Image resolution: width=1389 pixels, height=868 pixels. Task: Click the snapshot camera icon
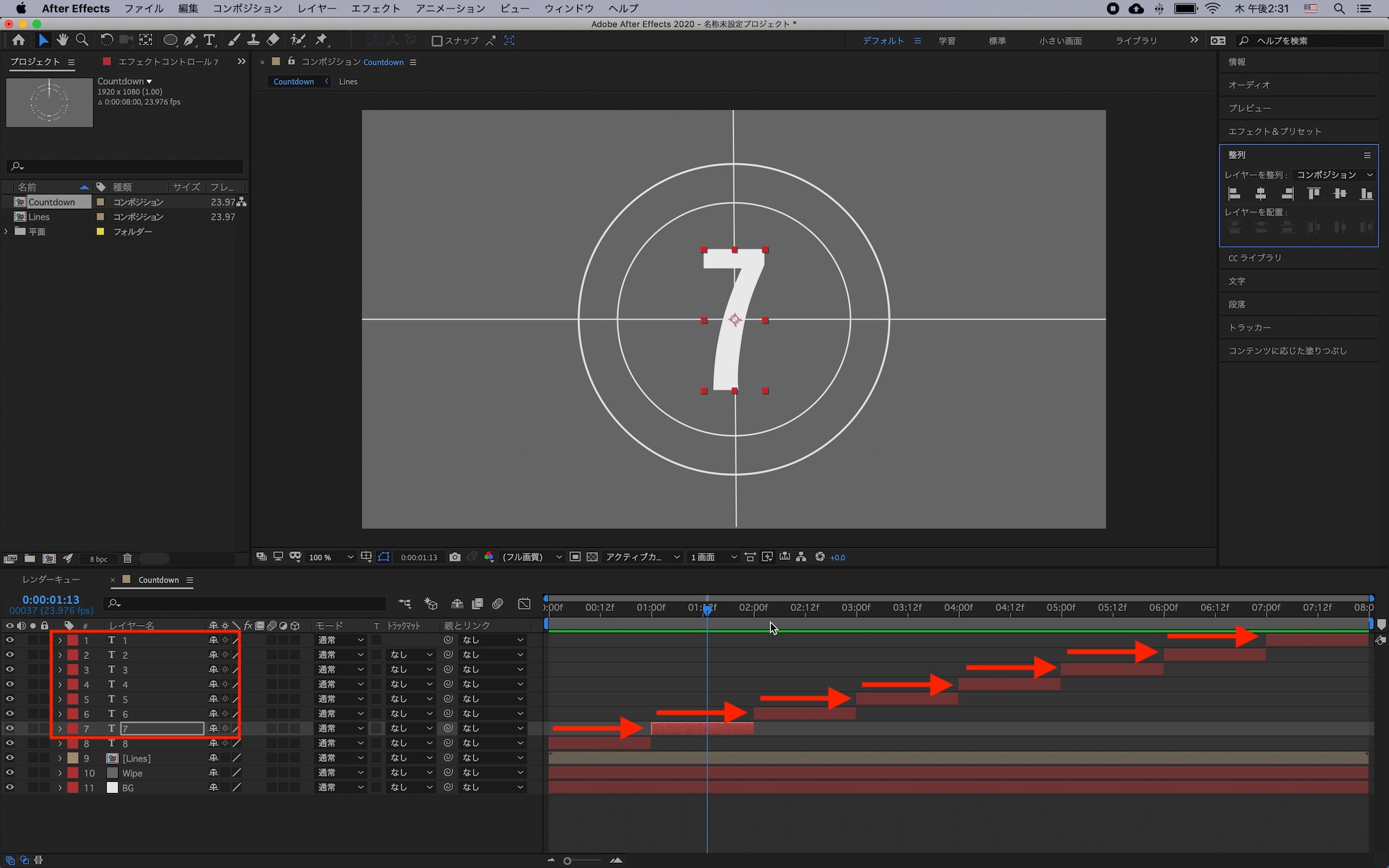pos(455,557)
